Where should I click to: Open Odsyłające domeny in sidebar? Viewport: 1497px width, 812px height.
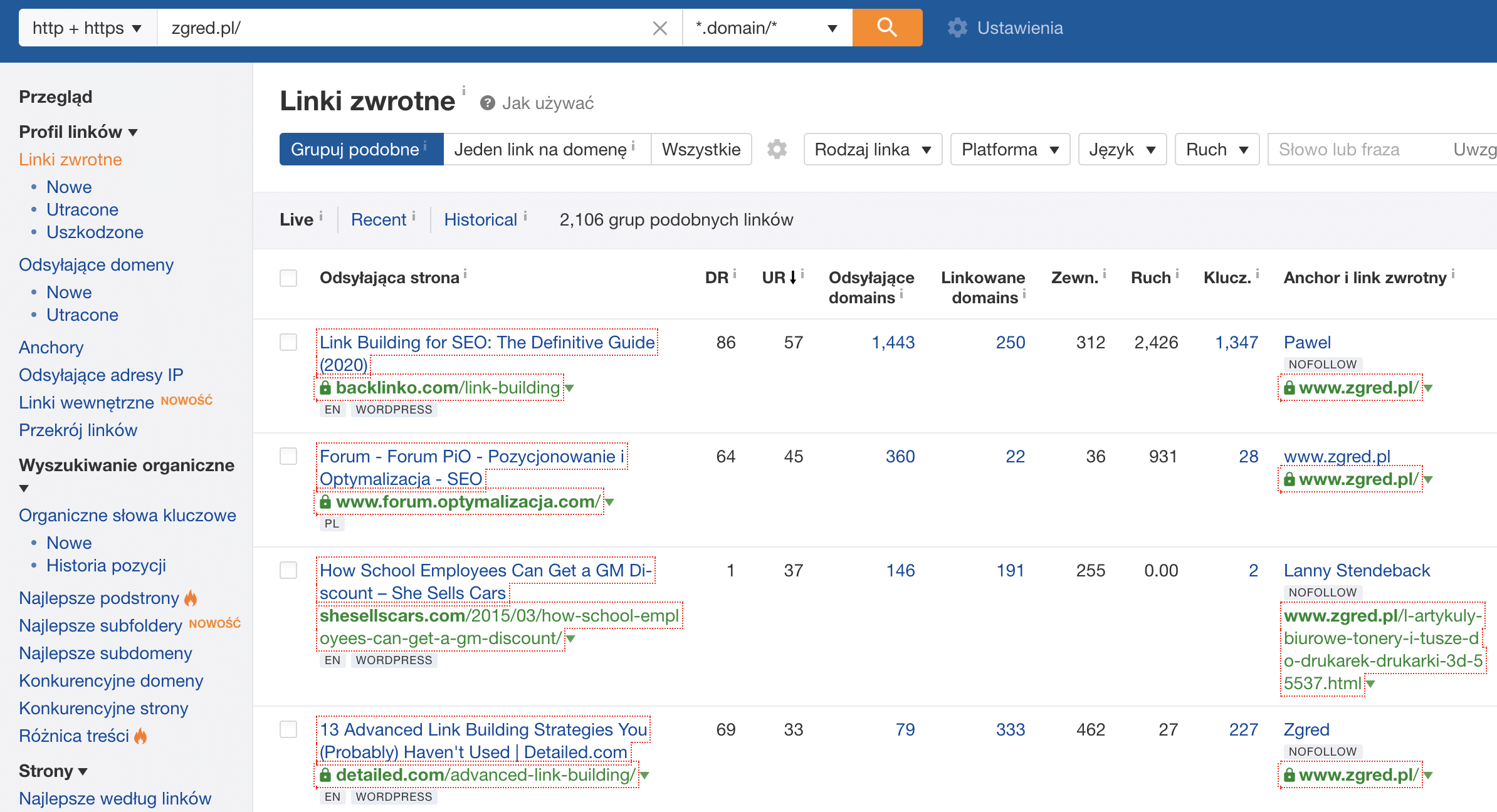pyautogui.click(x=96, y=264)
